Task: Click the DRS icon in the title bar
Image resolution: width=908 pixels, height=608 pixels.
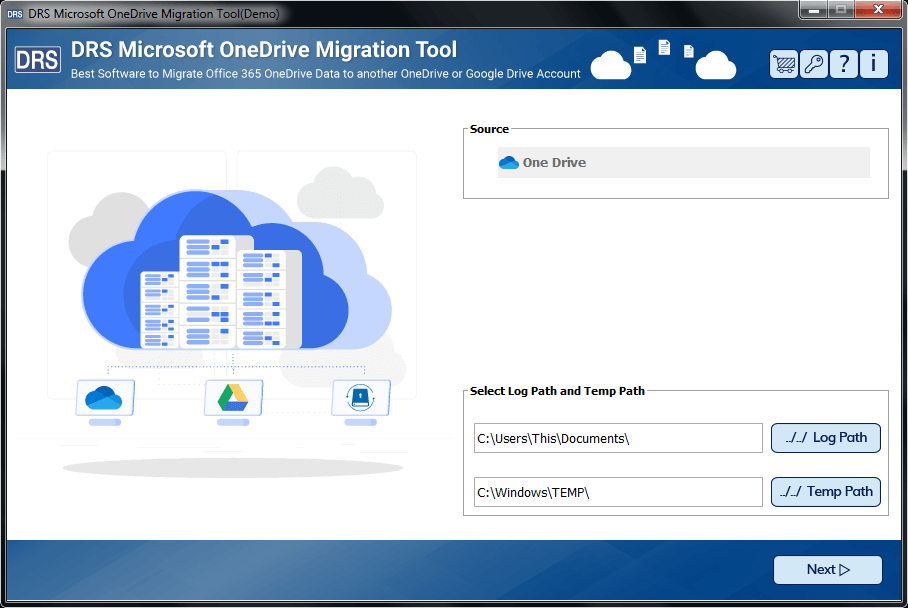Action: [x=13, y=13]
